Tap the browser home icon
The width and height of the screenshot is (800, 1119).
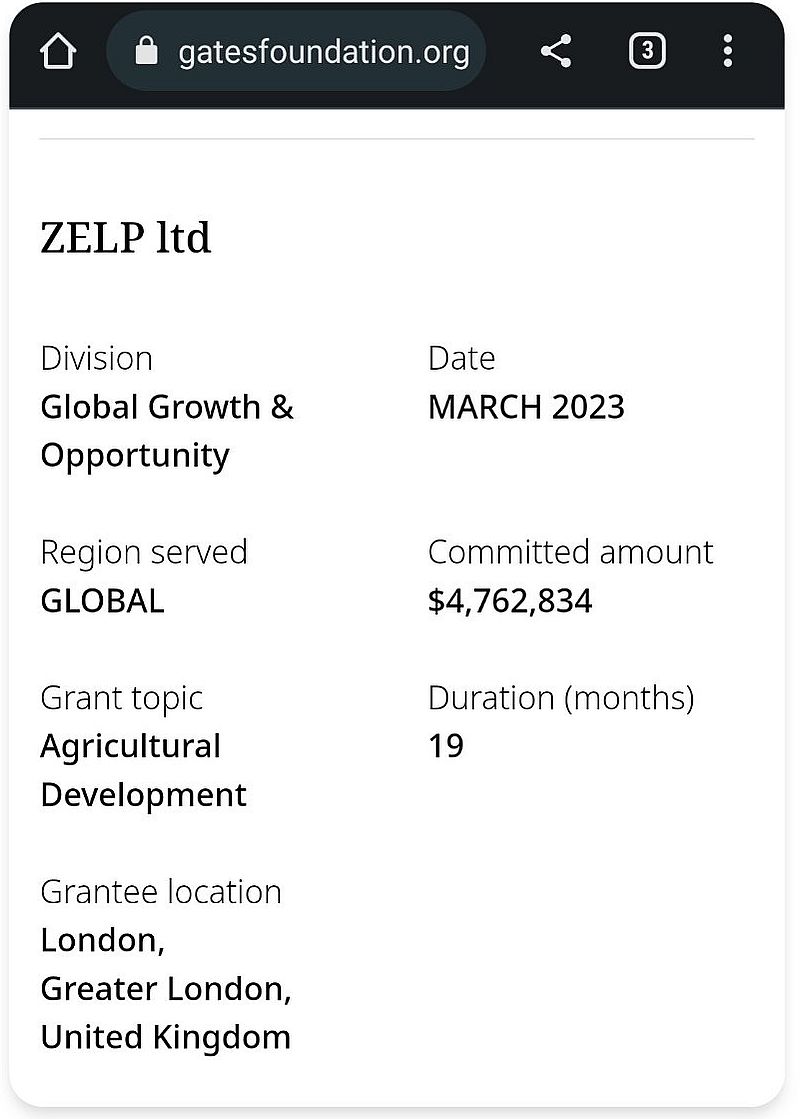coord(58,52)
